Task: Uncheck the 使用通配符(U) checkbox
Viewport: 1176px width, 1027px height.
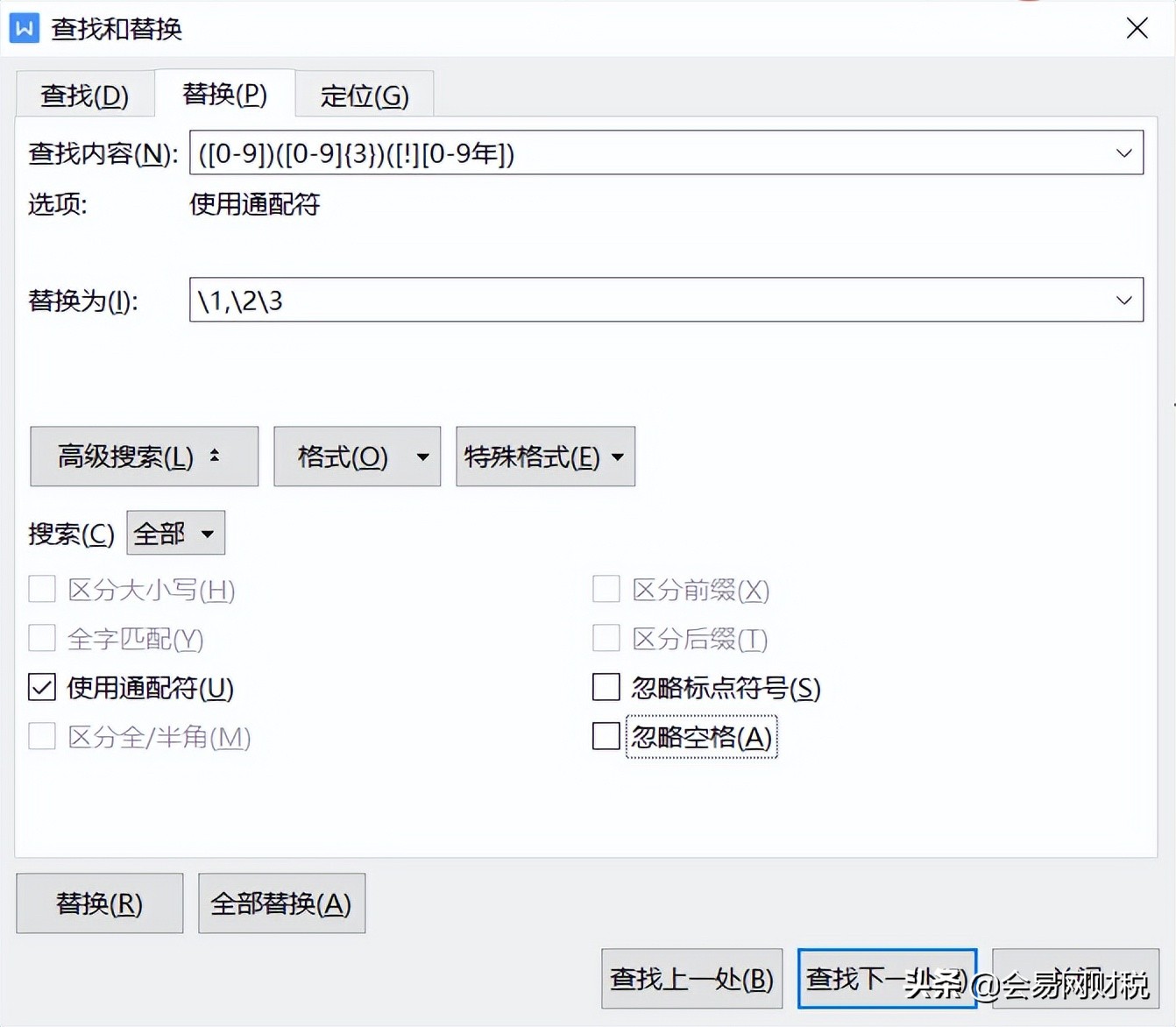Action: [42, 687]
